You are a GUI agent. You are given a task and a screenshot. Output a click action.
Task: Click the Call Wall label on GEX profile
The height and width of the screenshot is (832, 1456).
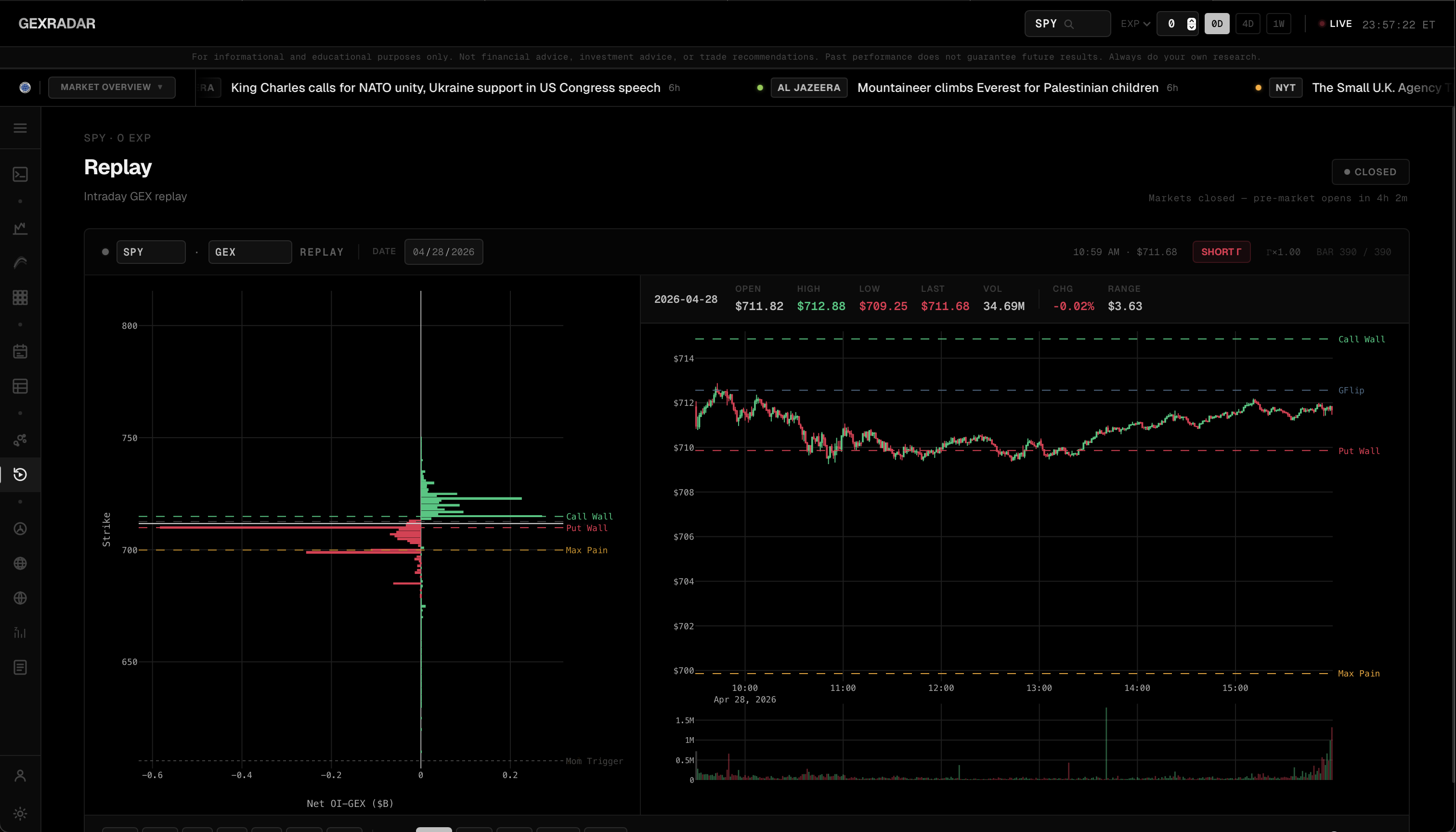(589, 517)
